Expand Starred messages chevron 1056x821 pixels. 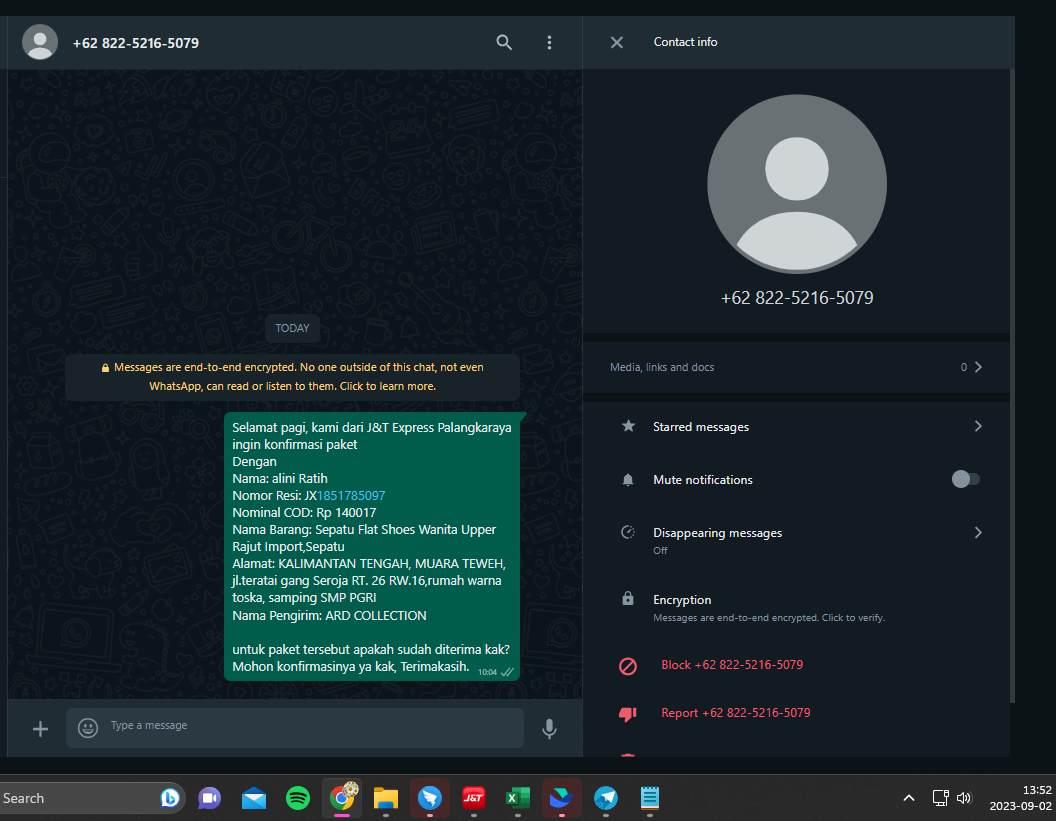978,426
